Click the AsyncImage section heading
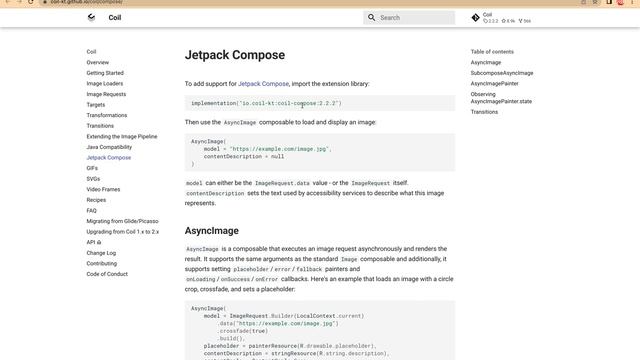The image size is (640, 360). pos(211,231)
